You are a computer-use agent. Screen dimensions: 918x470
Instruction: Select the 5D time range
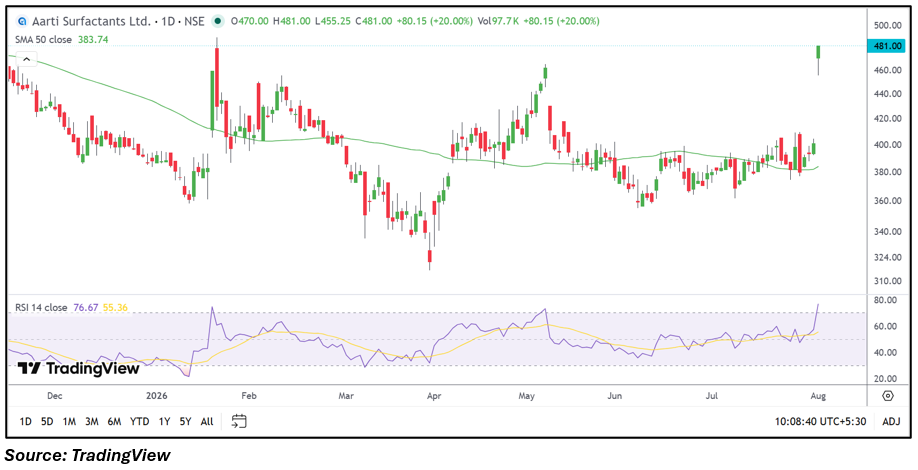(47, 421)
